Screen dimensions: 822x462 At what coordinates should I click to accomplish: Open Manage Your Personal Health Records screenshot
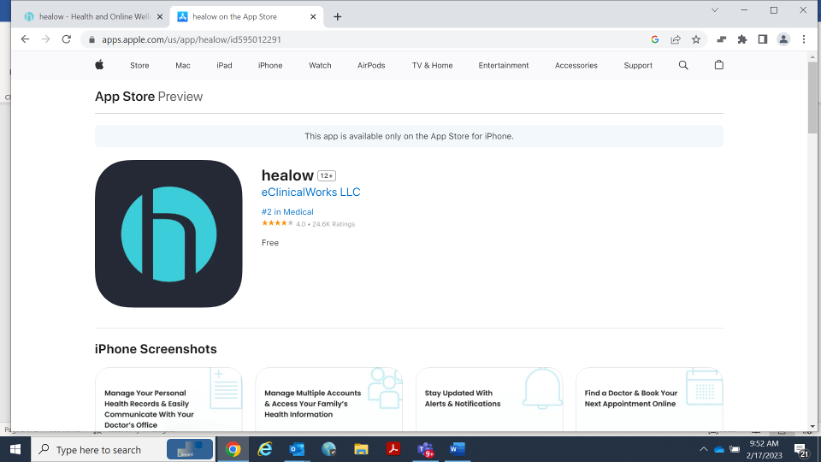point(169,399)
